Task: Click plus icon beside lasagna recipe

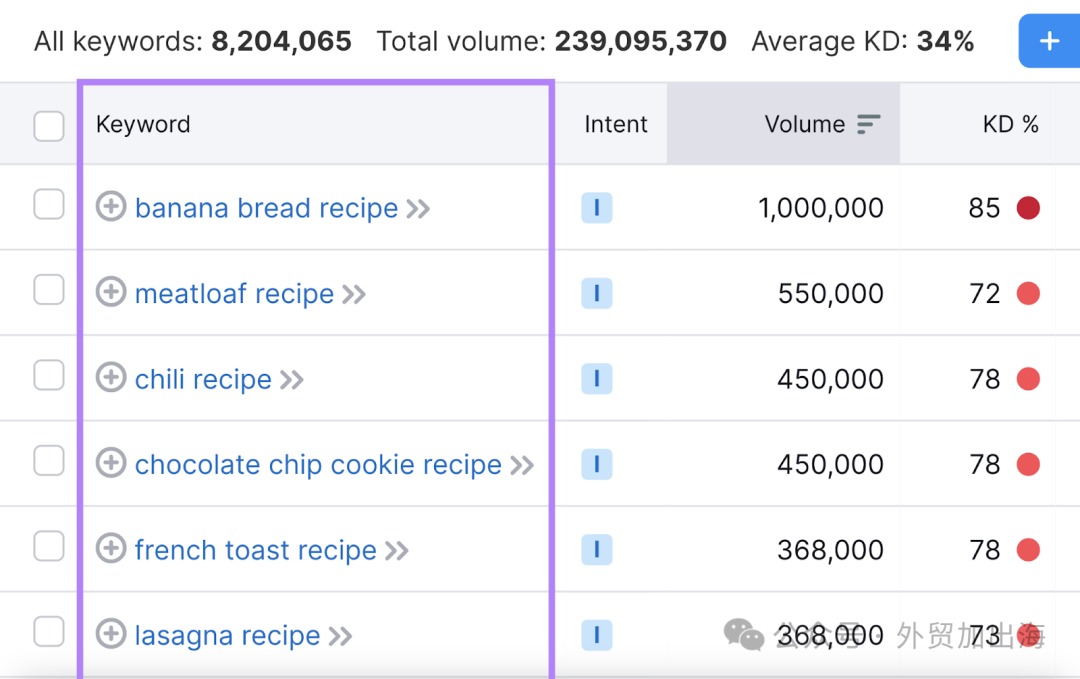Action: click(110, 634)
